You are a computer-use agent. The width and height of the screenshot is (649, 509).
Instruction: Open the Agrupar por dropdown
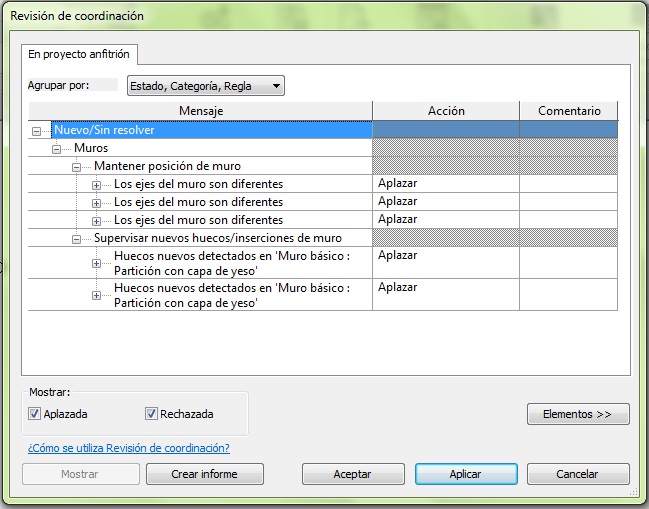click(205, 86)
